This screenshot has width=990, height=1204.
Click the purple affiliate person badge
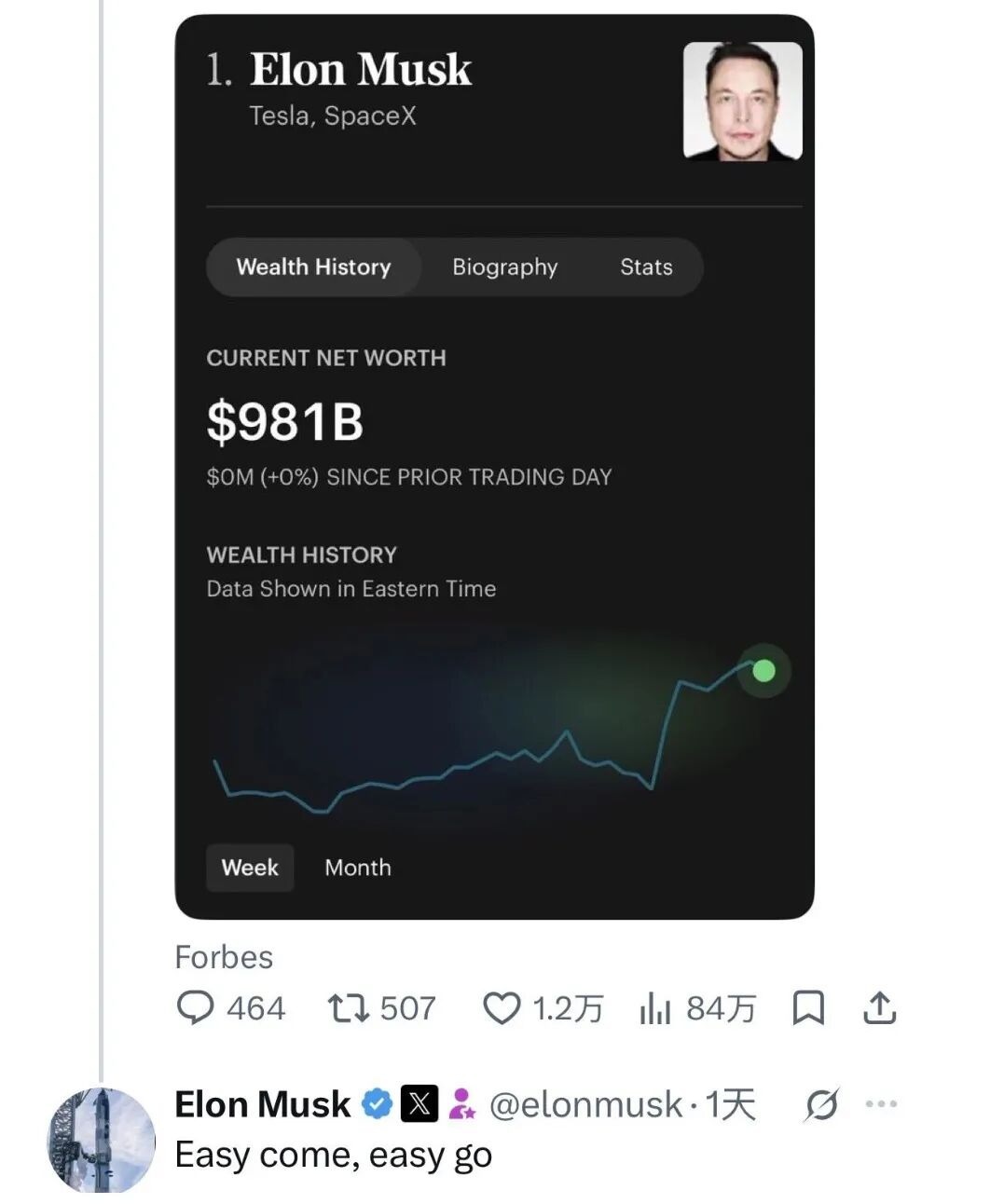(x=461, y=1104)
